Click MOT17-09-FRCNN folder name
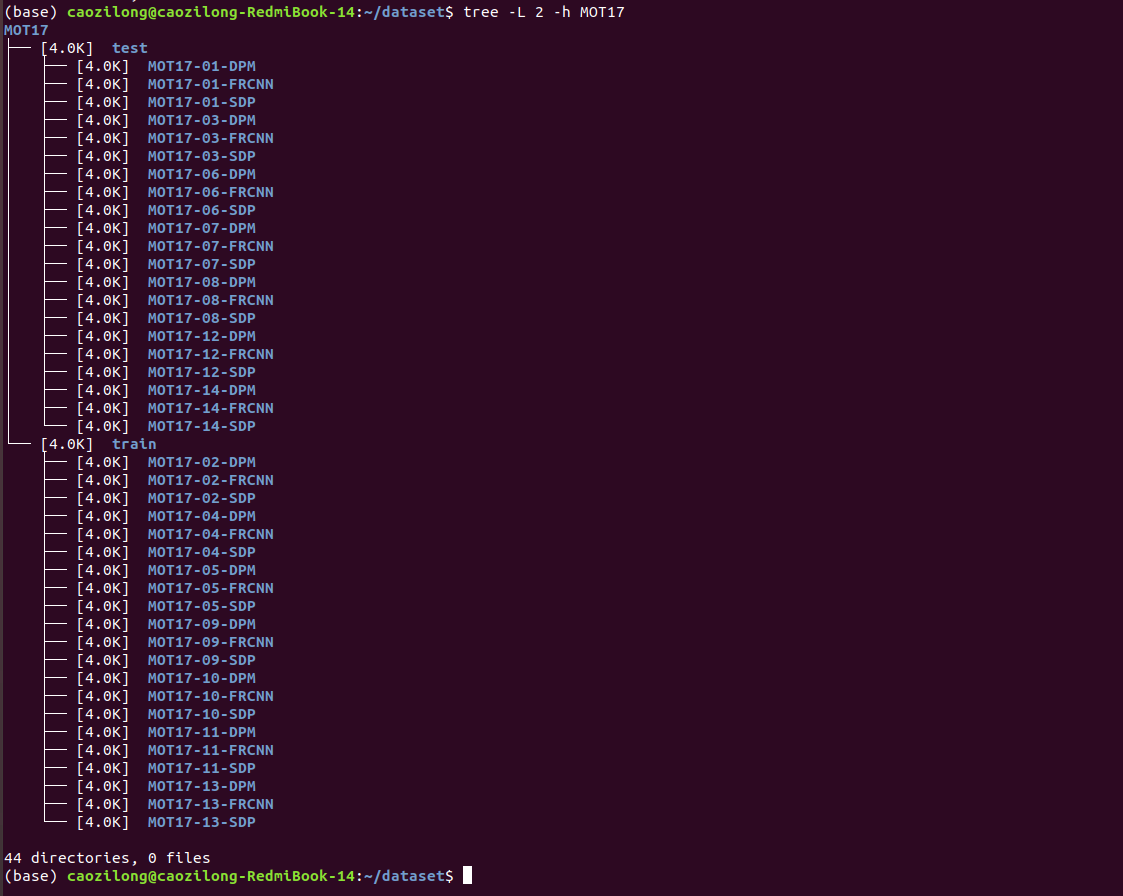 point(211,642)
